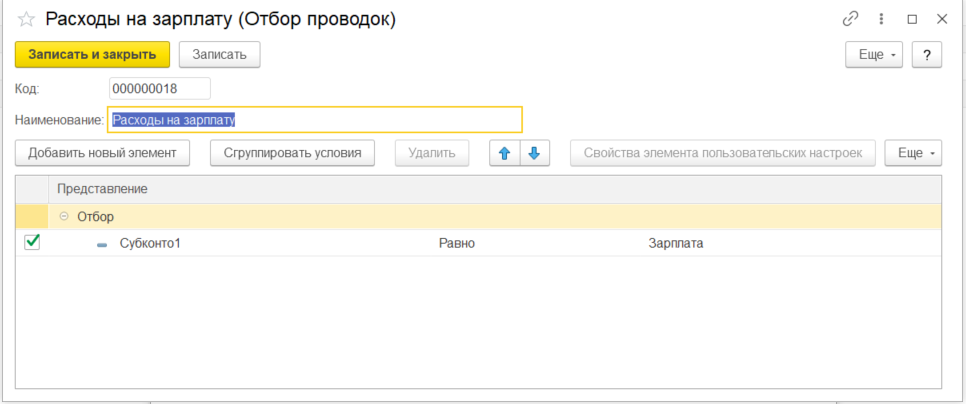Open help with question mark button
The width and height of the screenshot is (966, 404).
(927, 55)
